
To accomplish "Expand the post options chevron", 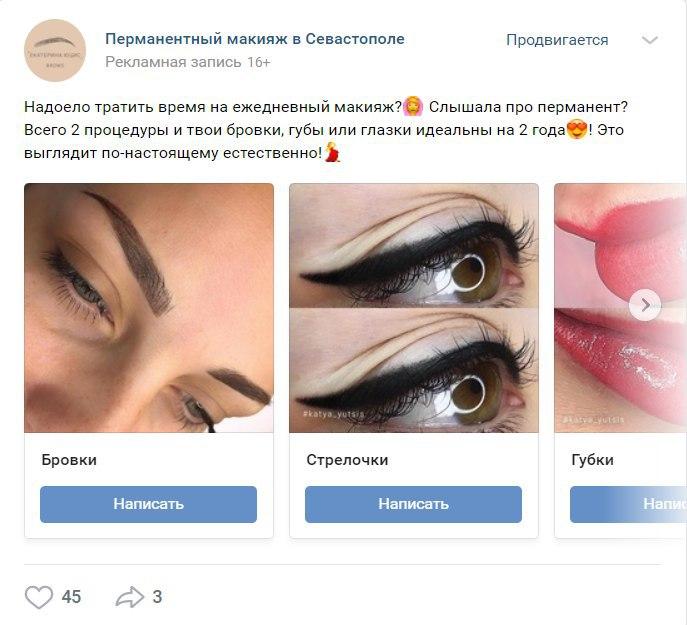I will click(650, 40).
